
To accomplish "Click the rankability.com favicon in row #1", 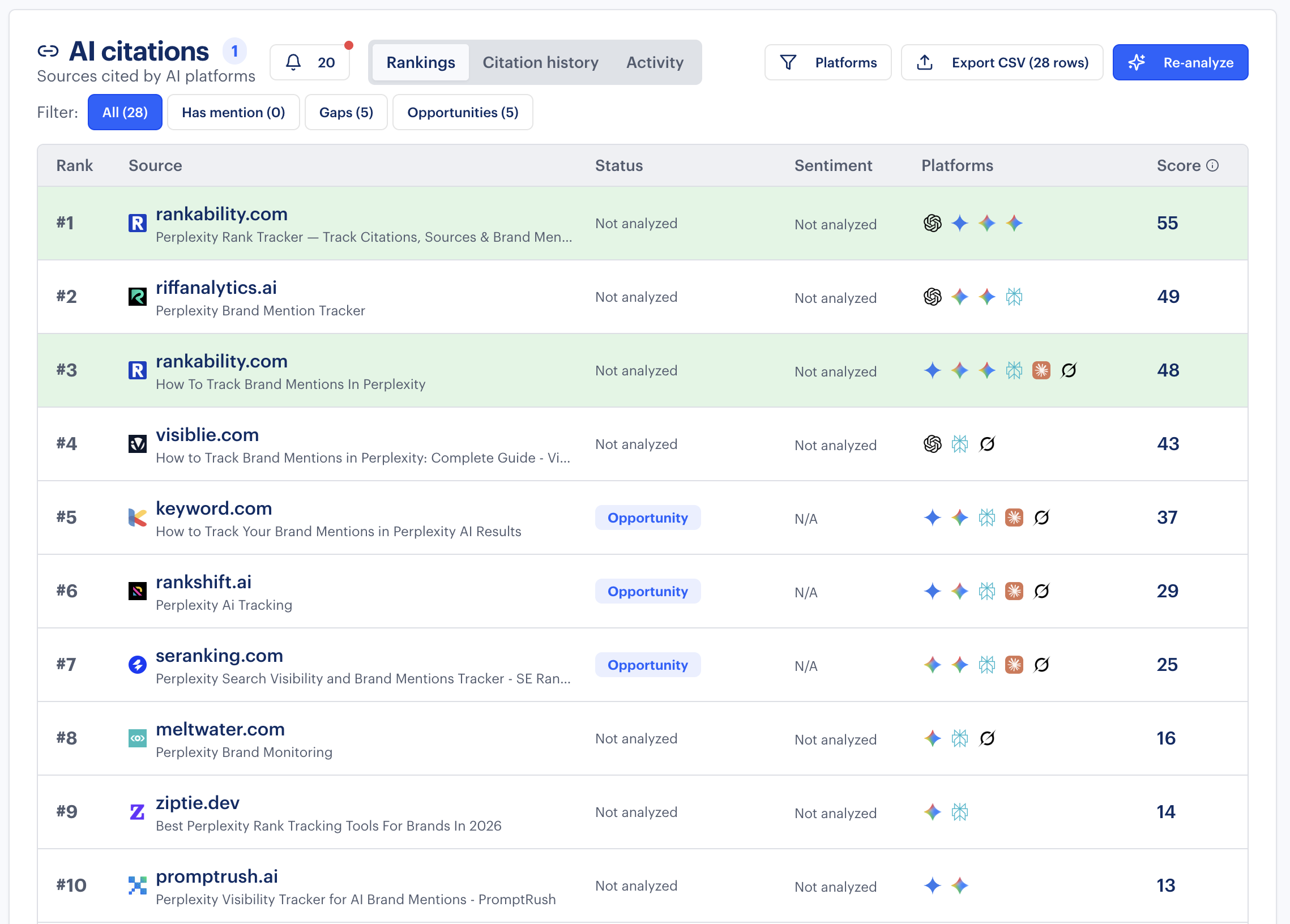I will tap(137, 223).
